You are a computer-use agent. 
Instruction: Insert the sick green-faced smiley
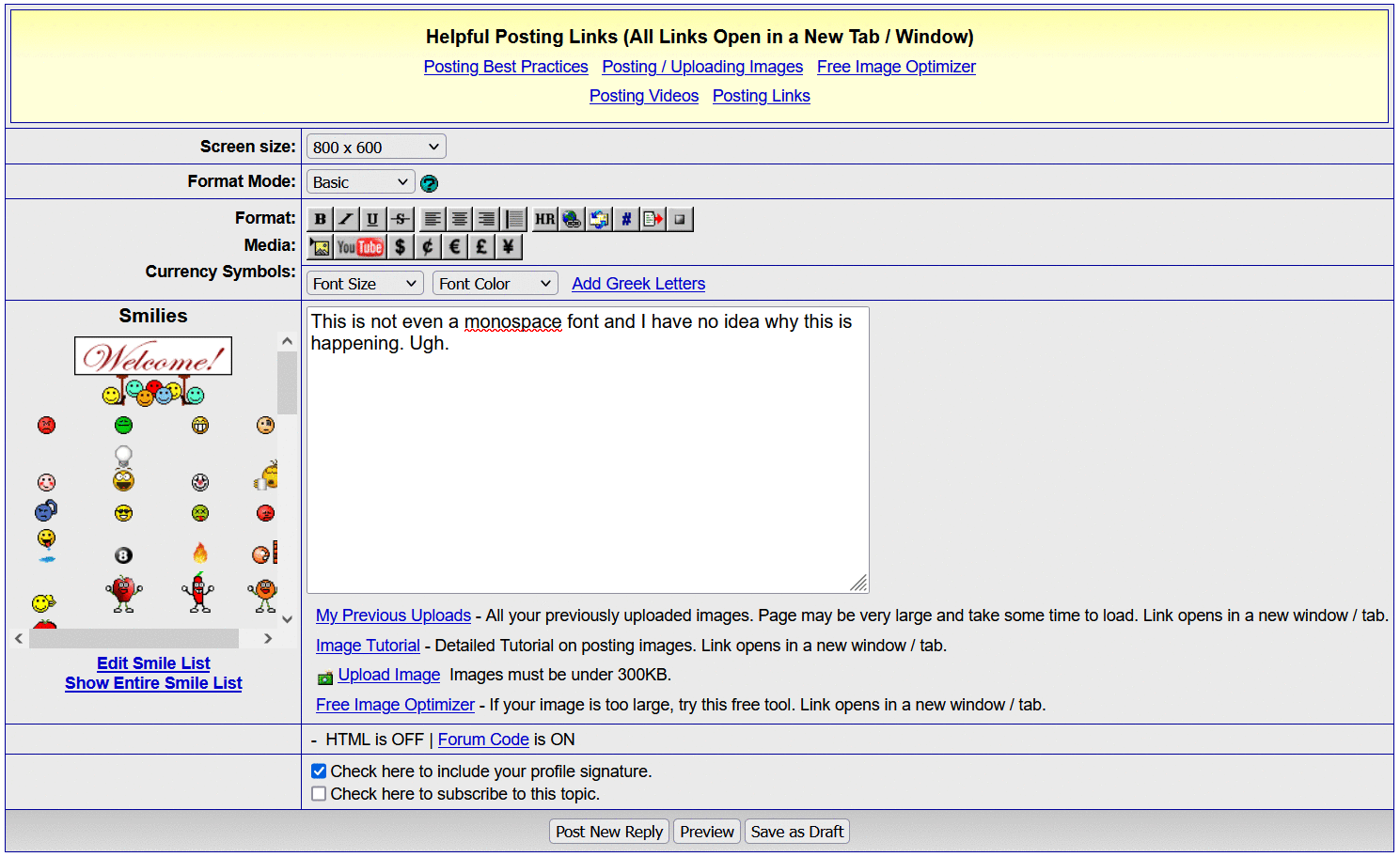tap(200, 513)
